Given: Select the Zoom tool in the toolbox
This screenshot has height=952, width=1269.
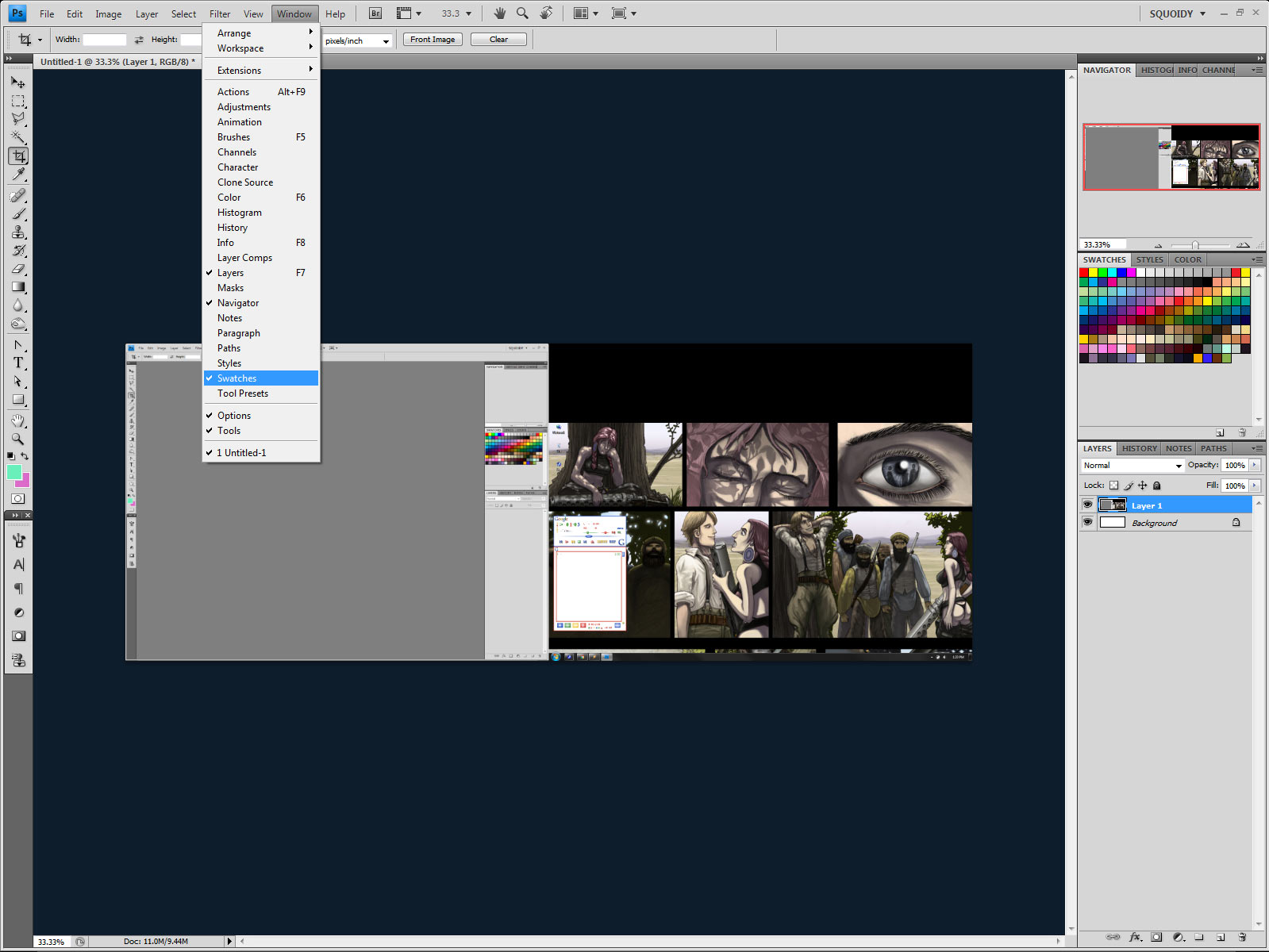Looking at the screenshot, I should click(x=18, y=439).
